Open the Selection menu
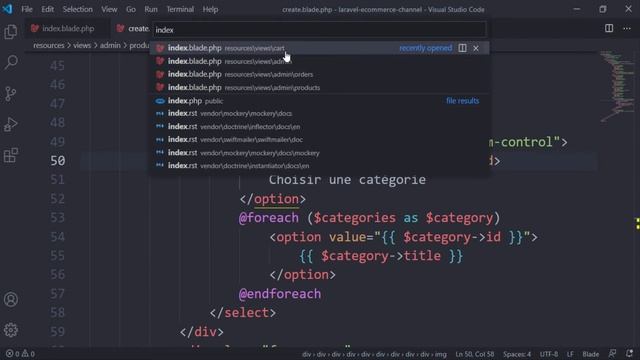640x360 pixels. tap(78, 9)
